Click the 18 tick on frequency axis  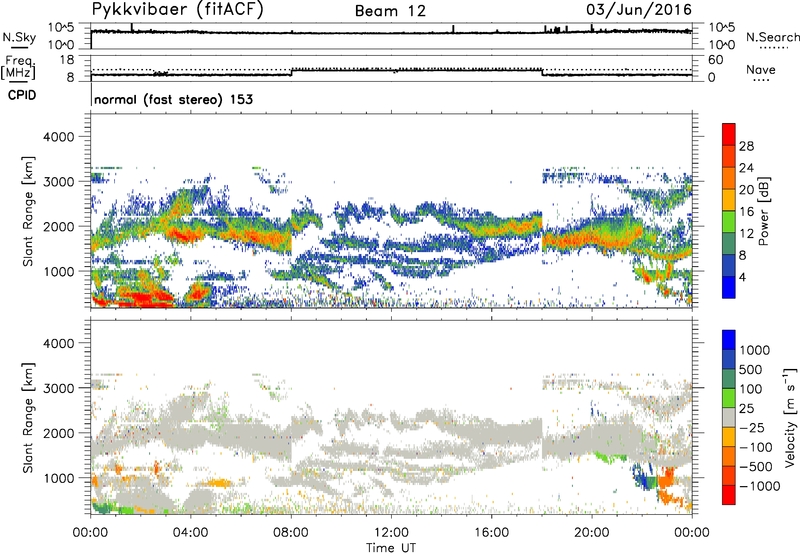point(67,60)
